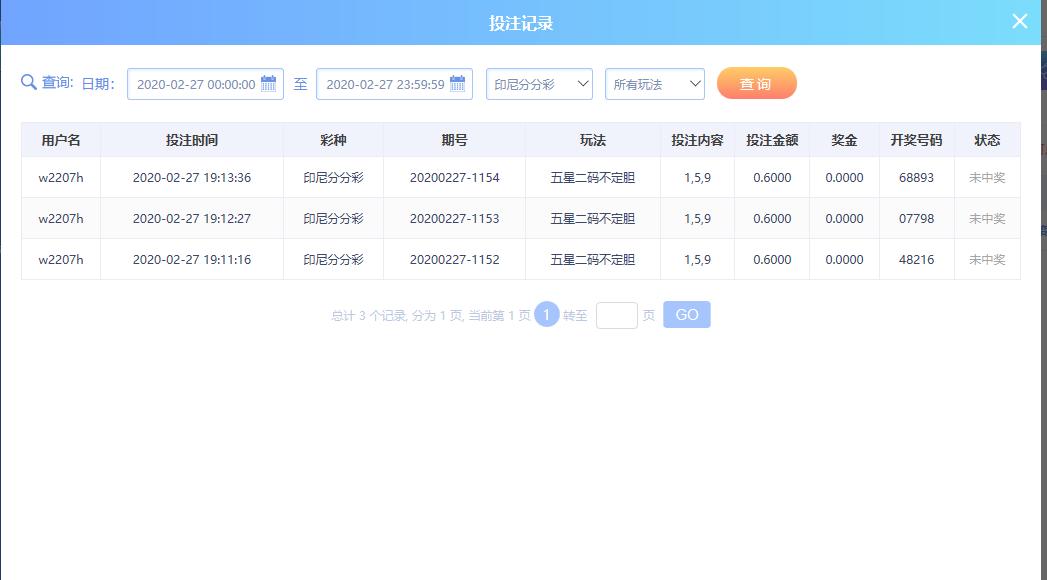Click the page number input box
The image size is (1047, 580).
pos(616,315)
